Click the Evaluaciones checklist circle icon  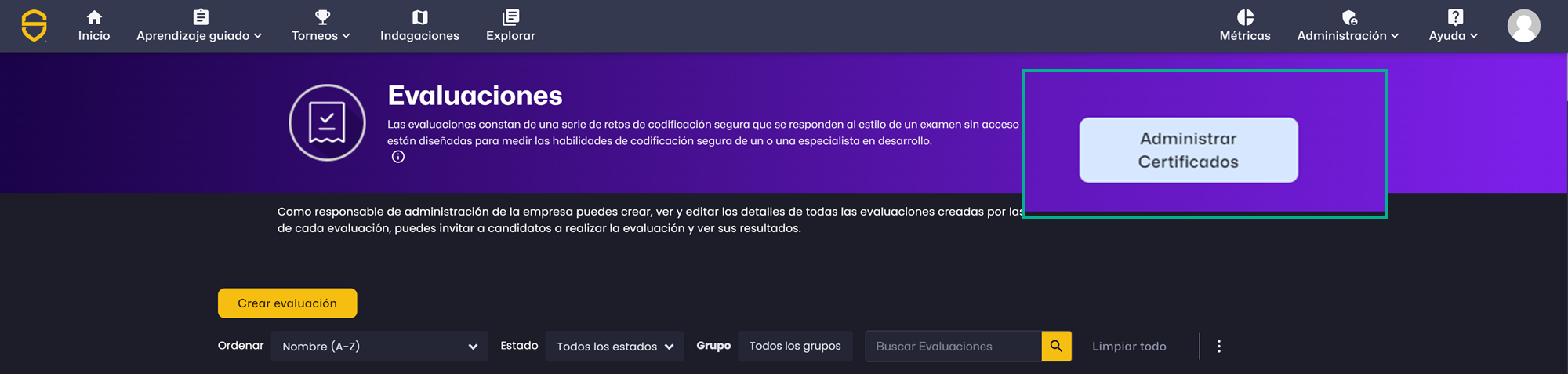pyautogui.click(x=327, y=122)
